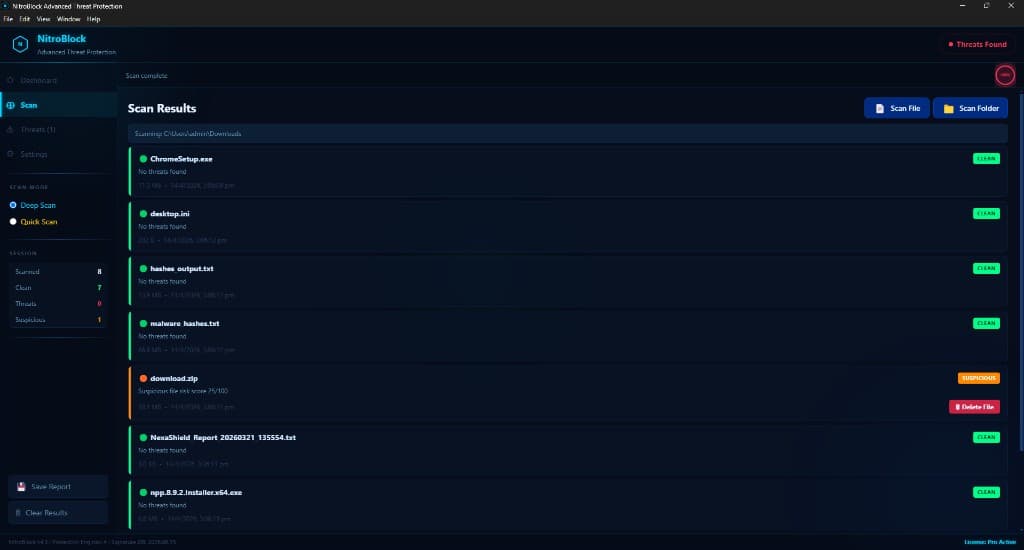
Task: Click the Clean count in Session stats
Action: pos(99,287)
